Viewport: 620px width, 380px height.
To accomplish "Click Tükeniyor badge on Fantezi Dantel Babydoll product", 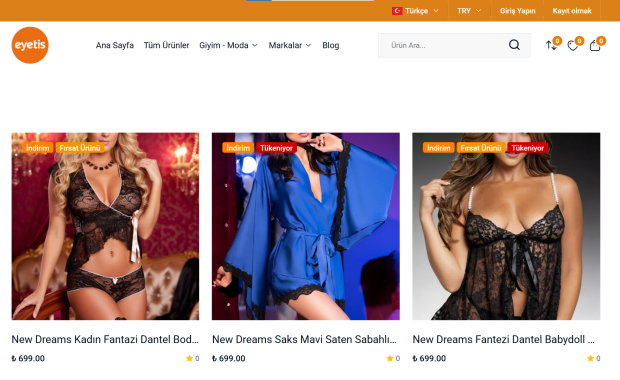I will click(527, 148).
